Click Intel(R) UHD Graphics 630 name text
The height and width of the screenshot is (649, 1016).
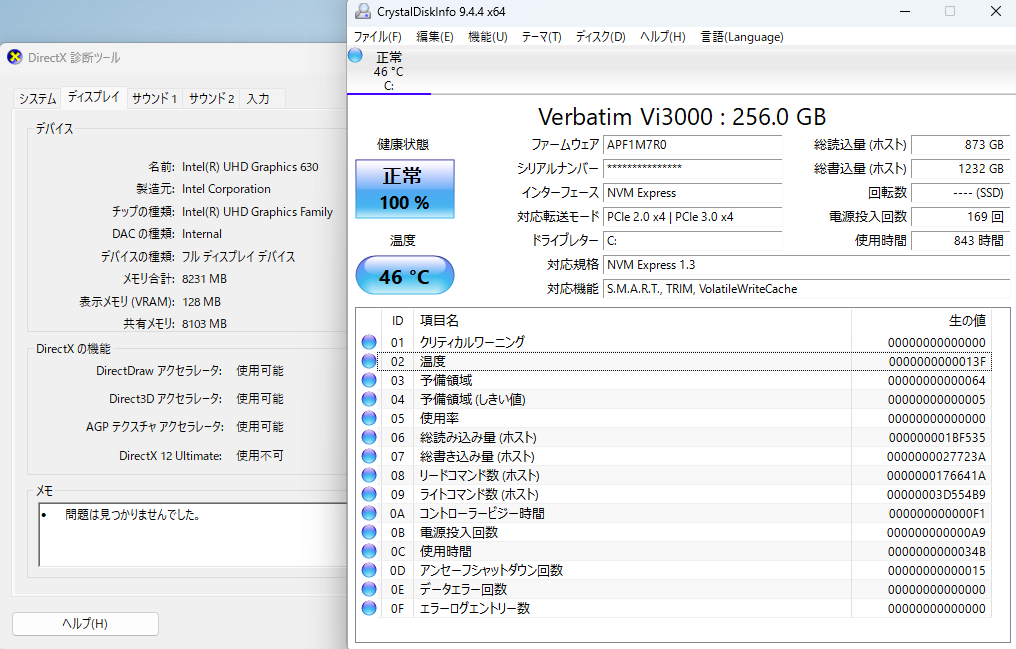pyautogui.click(x=250, y=167)
